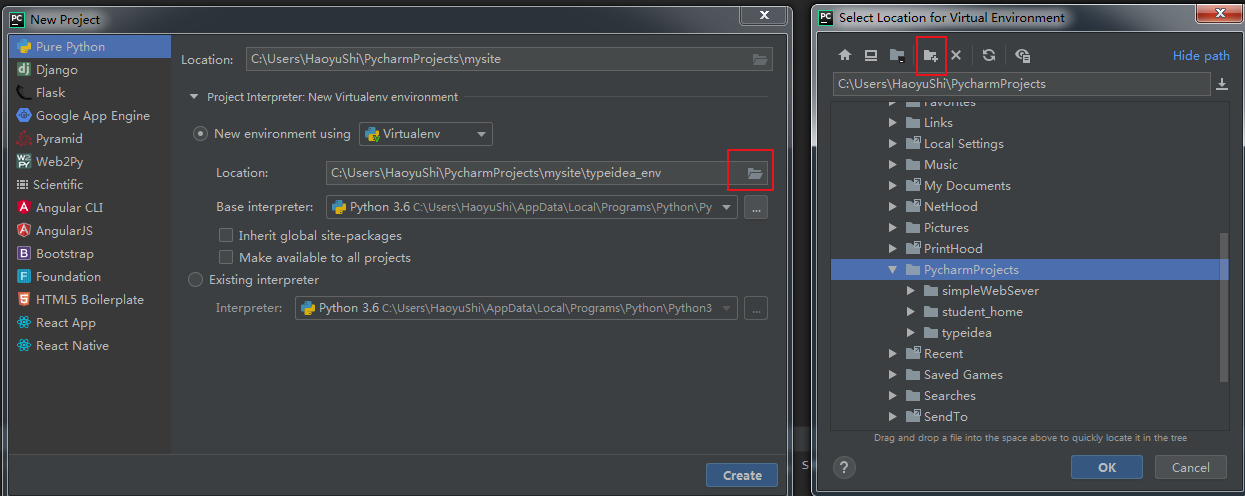Click path field in file chooser
1245x496 pixels.
coord(1021,84)
